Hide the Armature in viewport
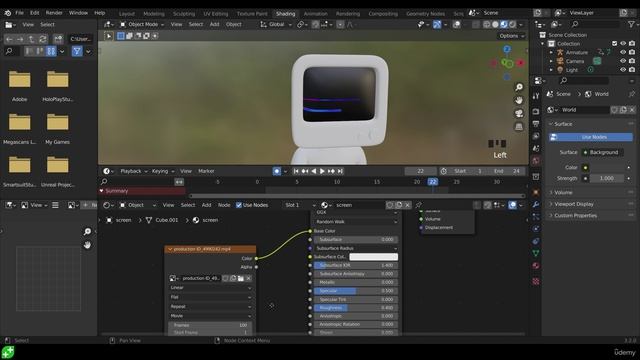The width and height of the screenshot is (640, 360). coord(623,52)
